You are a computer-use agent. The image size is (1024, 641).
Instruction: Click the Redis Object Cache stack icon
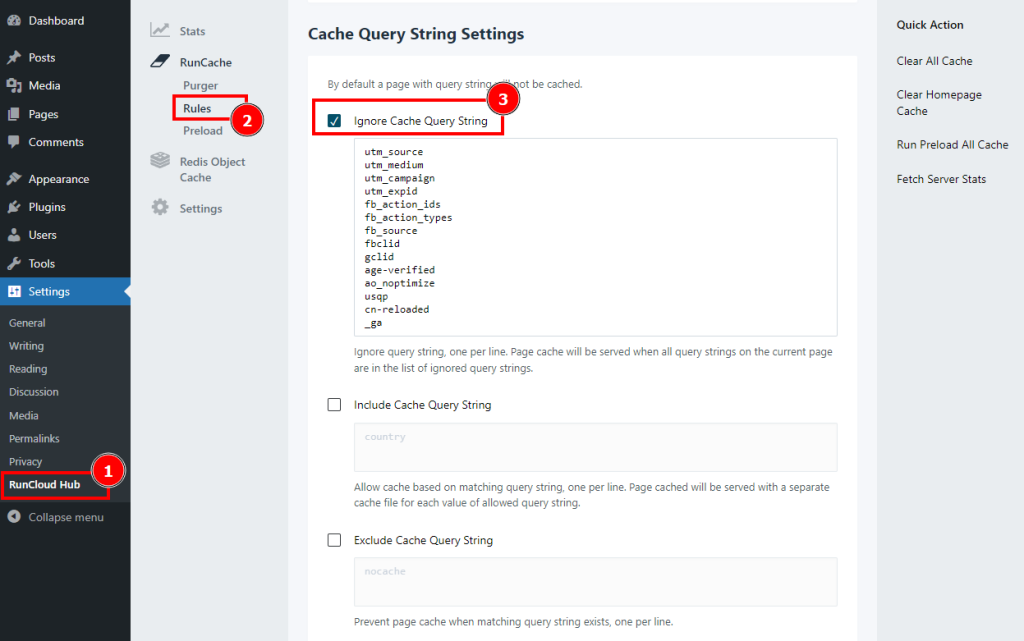click(160, 161)
